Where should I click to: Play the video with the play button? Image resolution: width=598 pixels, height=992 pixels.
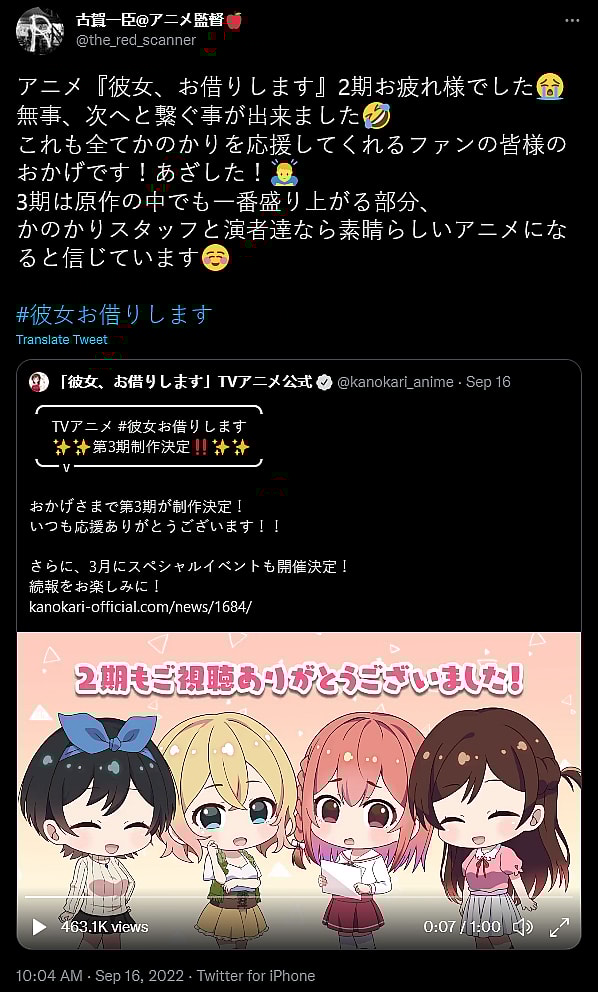(39, 927)
